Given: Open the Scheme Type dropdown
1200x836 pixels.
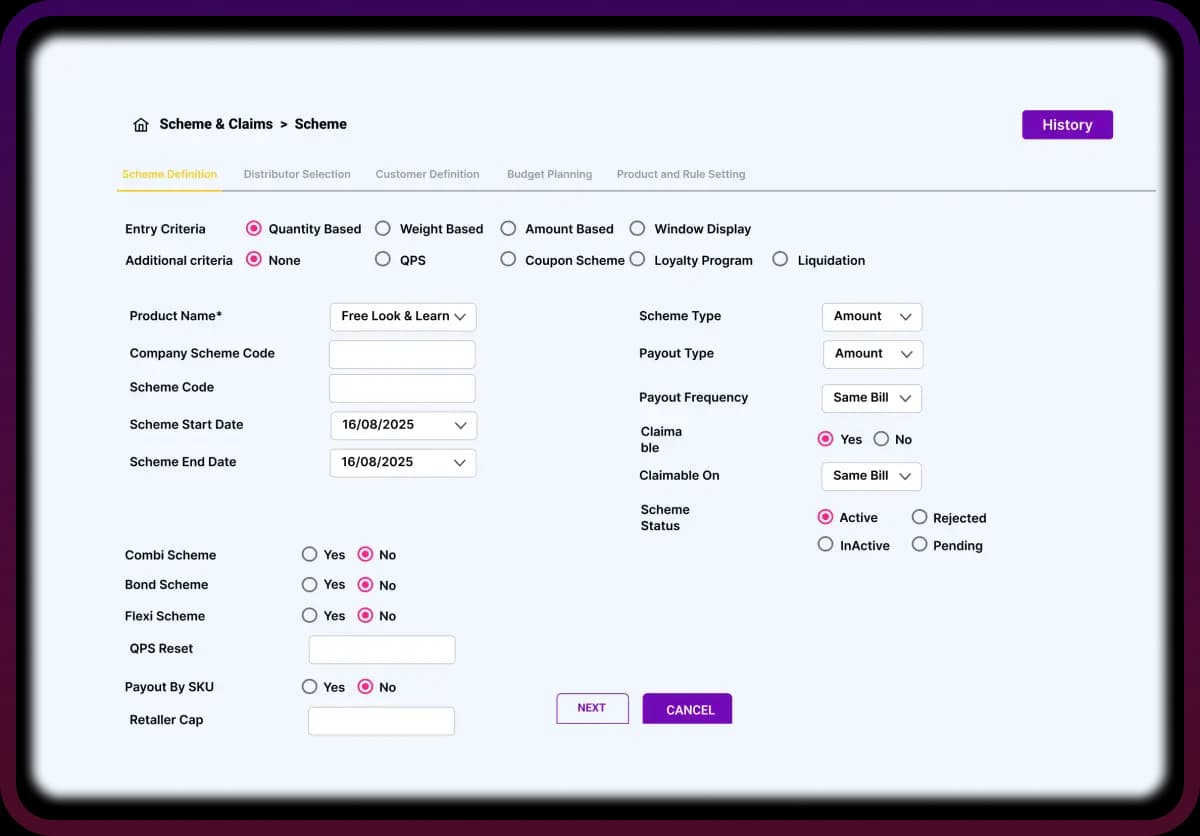Looking at the screenshot, I should tap(871, 316).
